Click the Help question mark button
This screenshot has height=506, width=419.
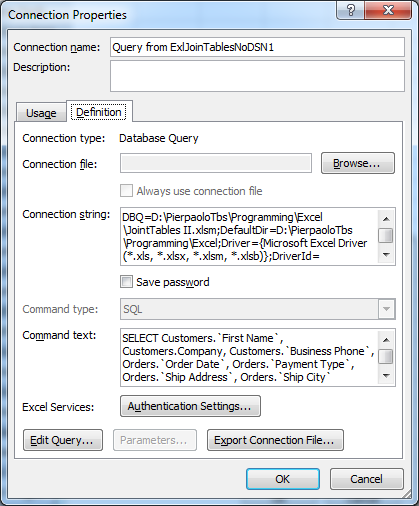(350, 10)
